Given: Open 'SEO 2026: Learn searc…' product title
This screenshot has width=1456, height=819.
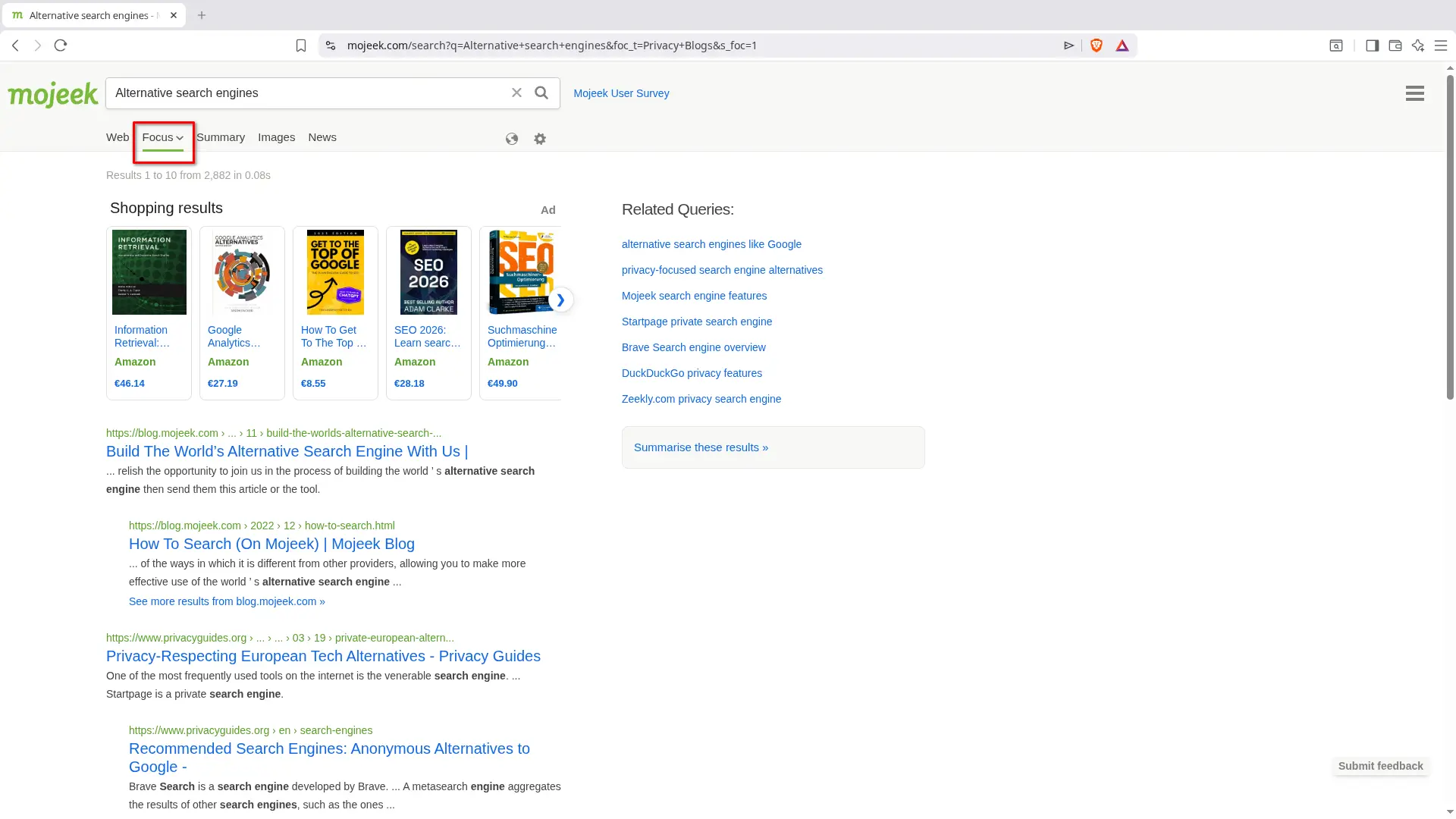Looking at the screenshot, I should tap(428, 336).
